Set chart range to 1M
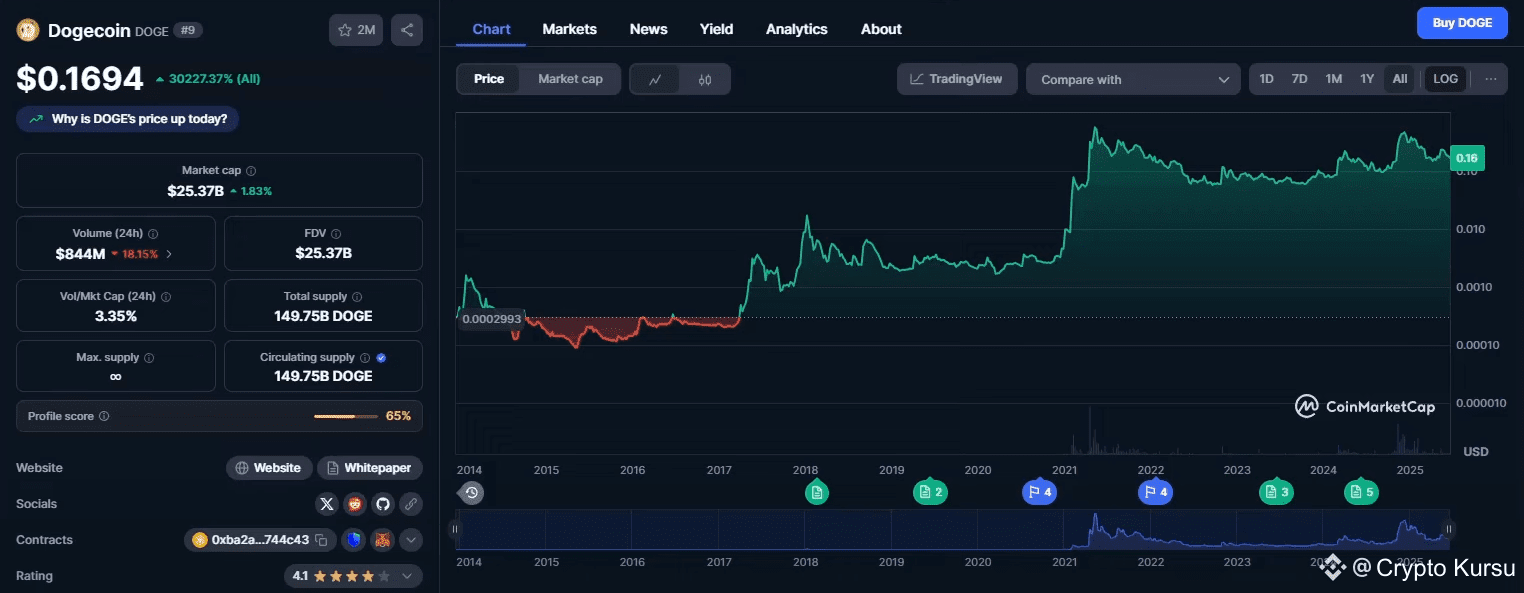This screenshot has width=1524, height=593. pyautogui.click(x=1333, y=79)
